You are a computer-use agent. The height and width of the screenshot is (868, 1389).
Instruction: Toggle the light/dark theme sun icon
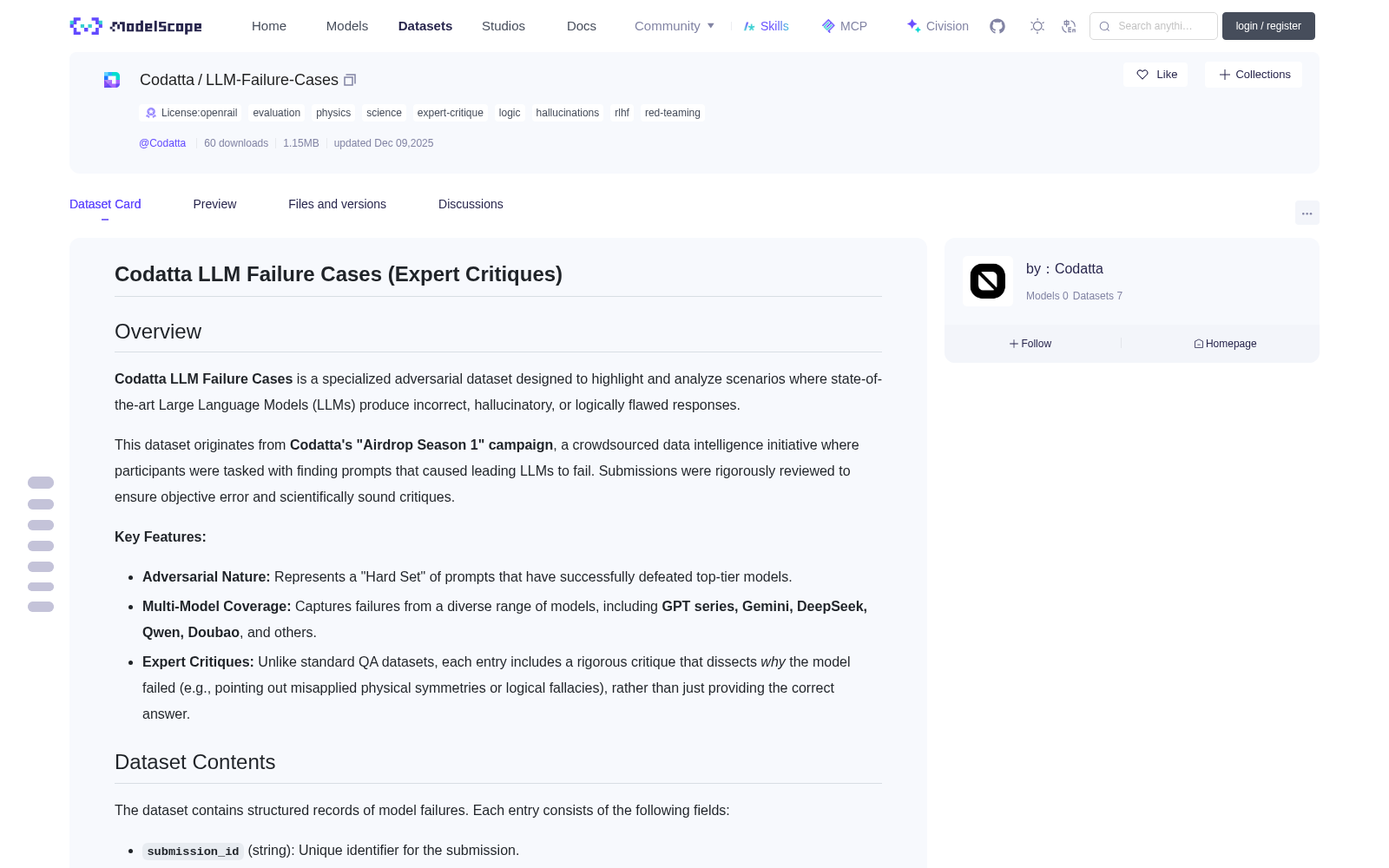(1037, 26)
